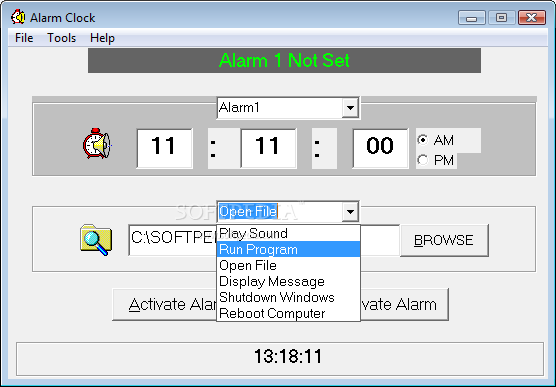Choose Reboot Computer from dropdown list
556x387 pixels.
pos(288,313)
